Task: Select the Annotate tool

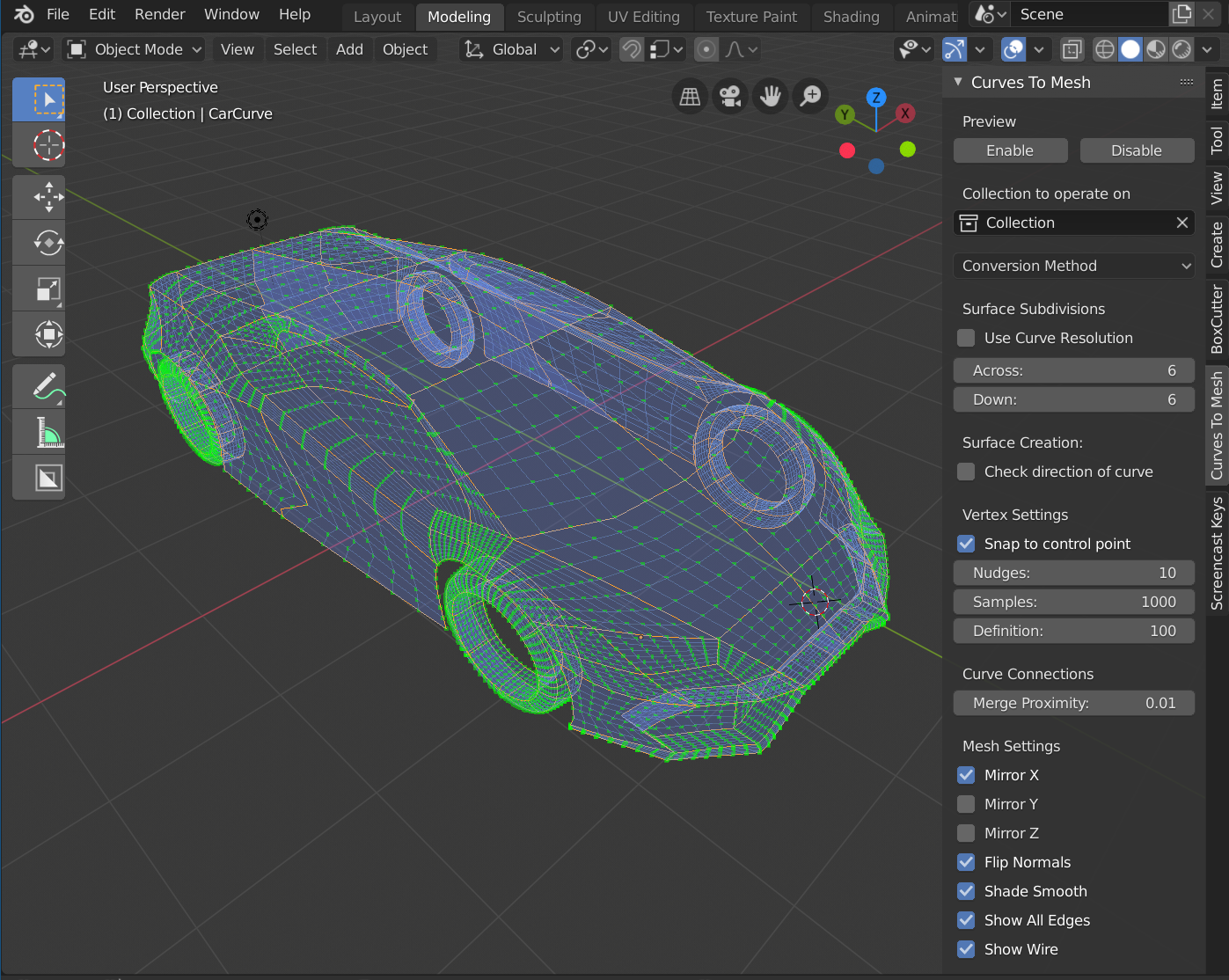Action: click(x=39, y=385)
